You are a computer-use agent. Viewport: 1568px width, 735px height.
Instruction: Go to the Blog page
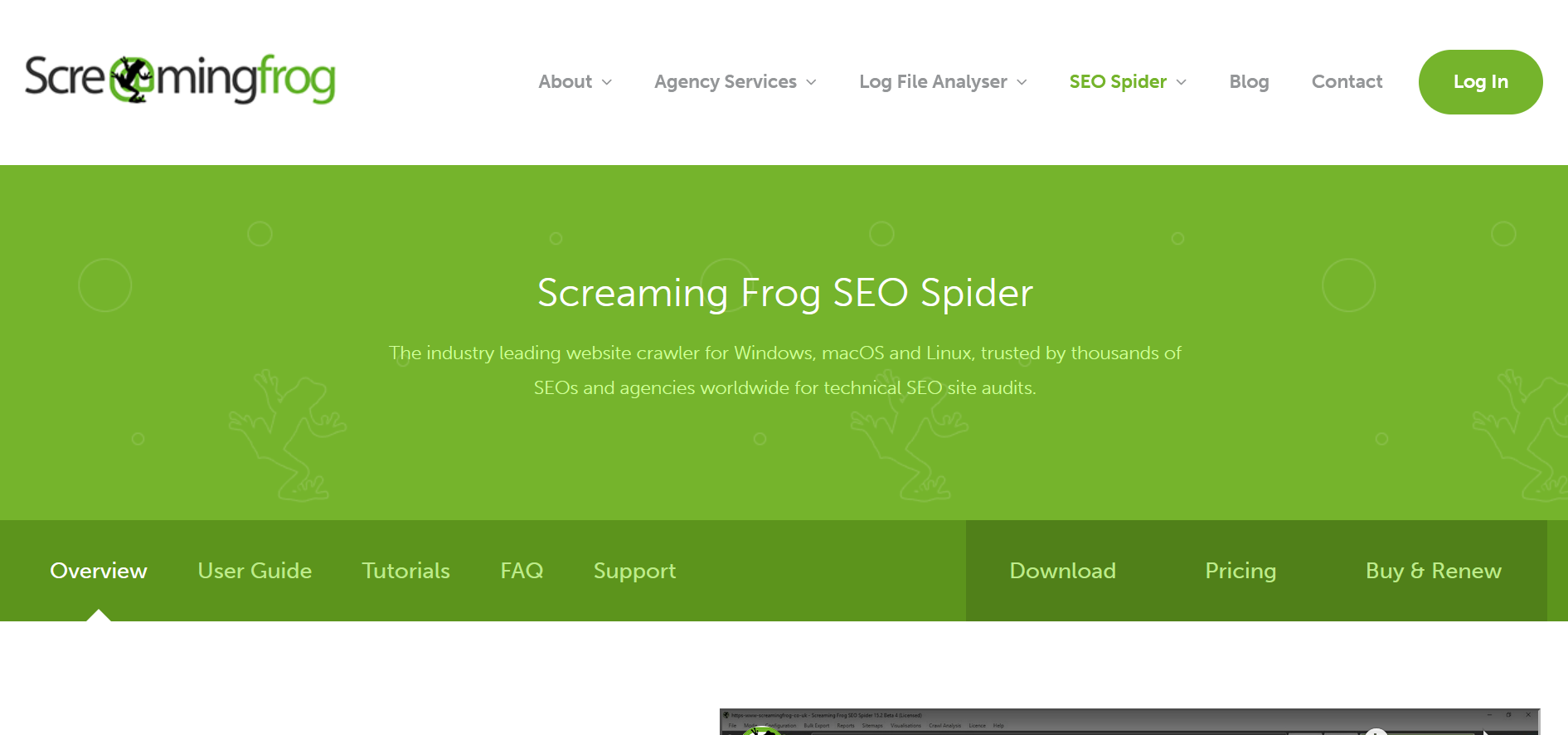pyautogui.click(x=1249, y=81)
